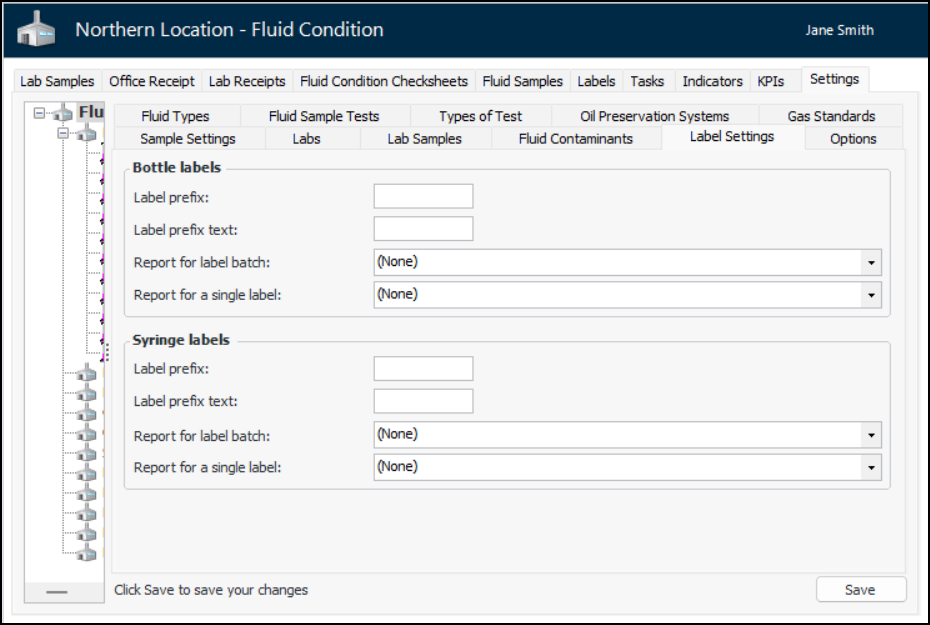This screenshot has width=930, height=625.
Task: Open the Fluid Condition Checksheets tab
Action: tap(384, 81)
